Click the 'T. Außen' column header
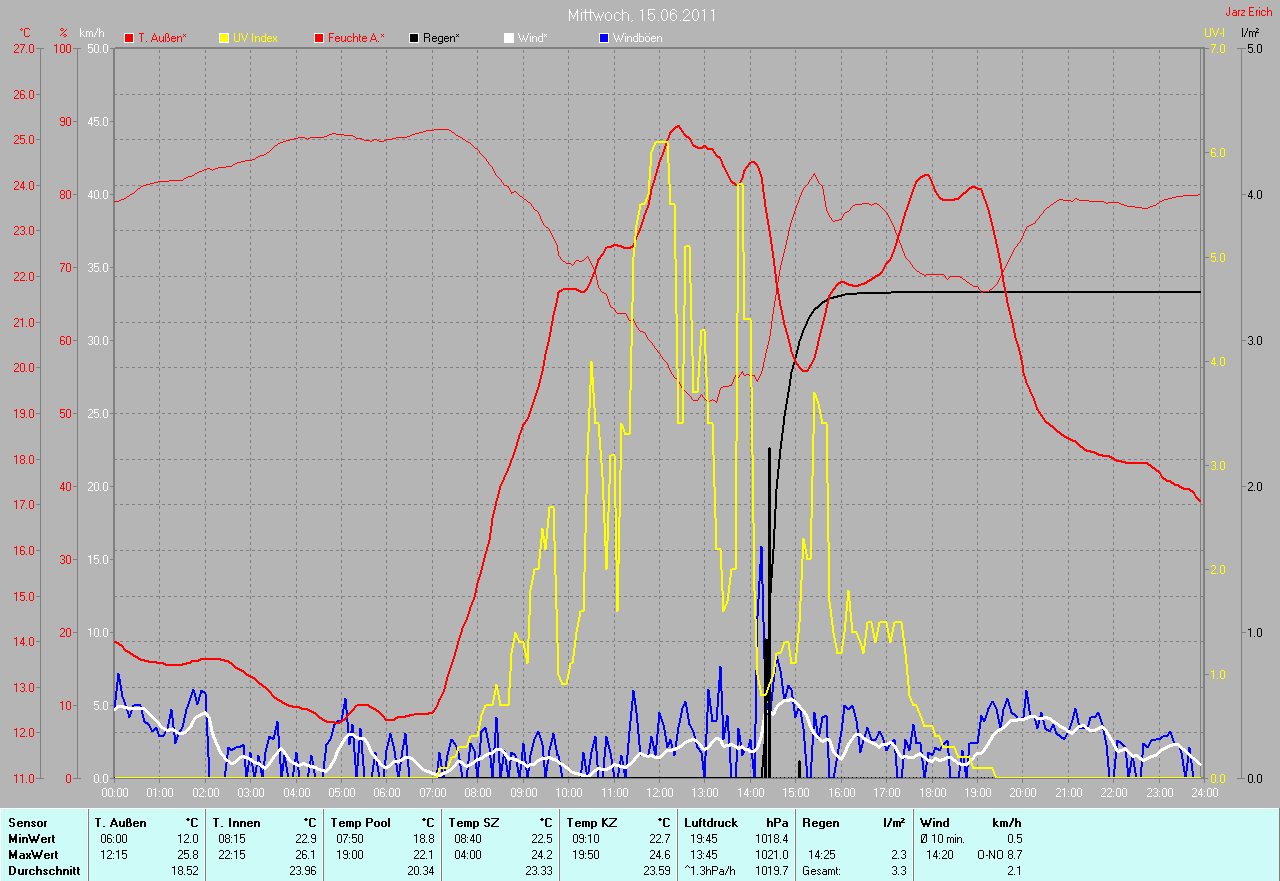 click(122, 823)
